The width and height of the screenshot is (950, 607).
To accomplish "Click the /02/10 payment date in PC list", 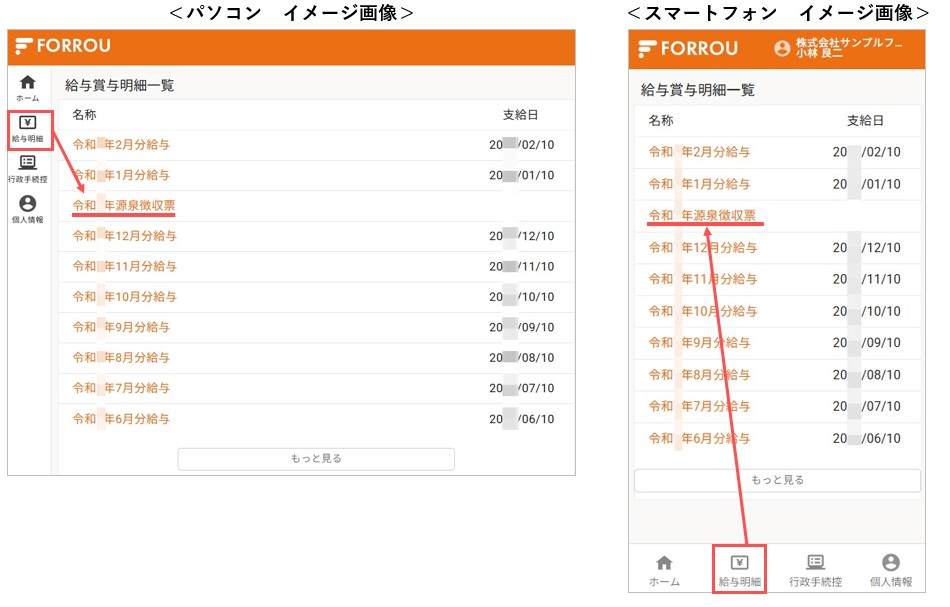I will (522, 145).
